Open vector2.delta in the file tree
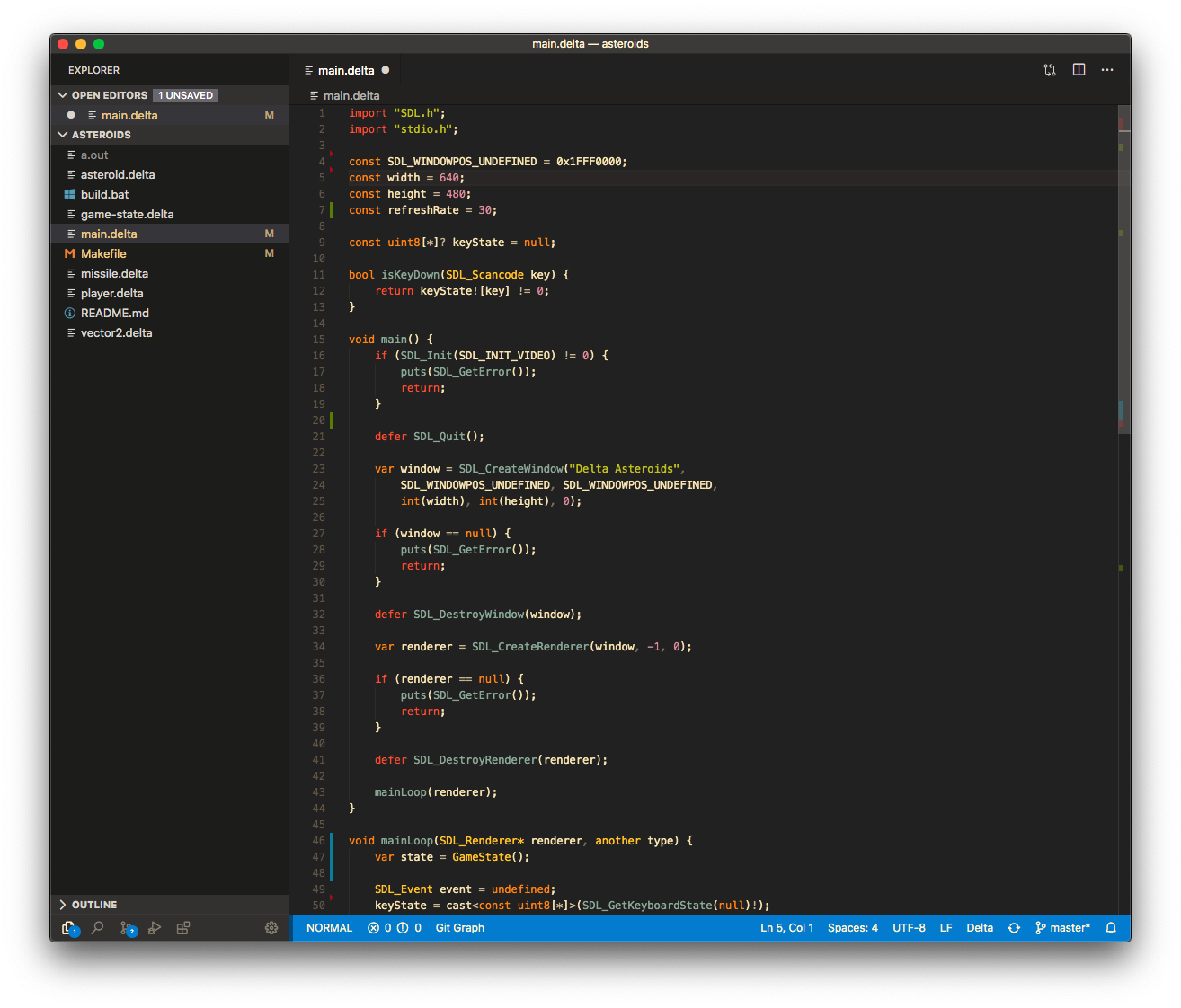This screenshot has width=1181, height=1008. [x=170, y=332]
